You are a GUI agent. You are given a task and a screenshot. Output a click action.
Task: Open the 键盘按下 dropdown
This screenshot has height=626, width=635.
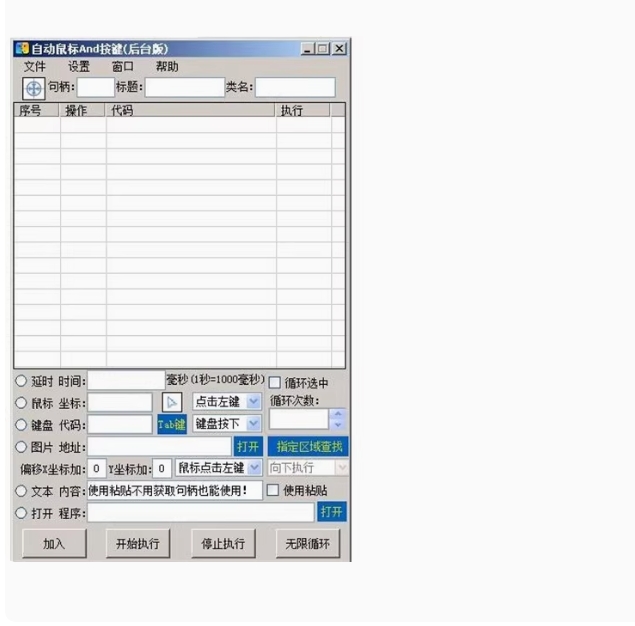253,424
